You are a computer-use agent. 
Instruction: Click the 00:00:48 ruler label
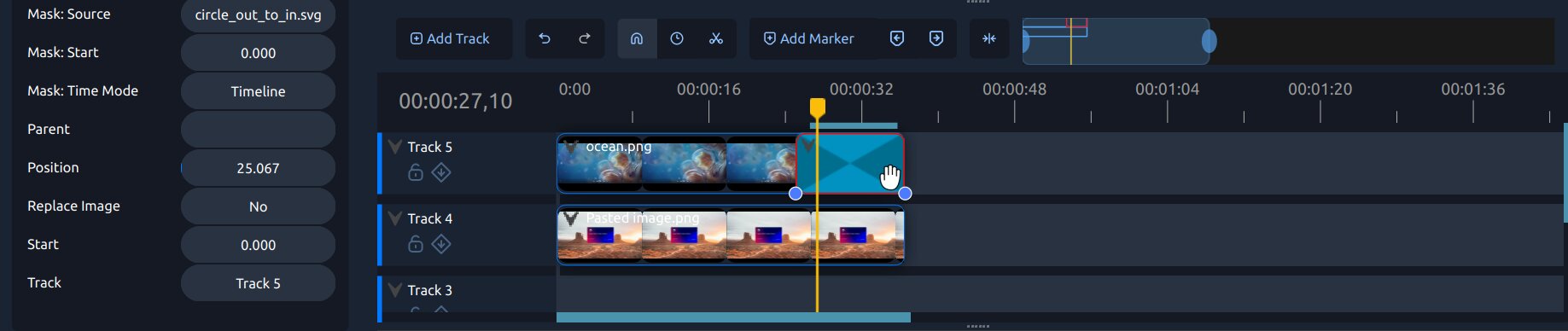1014,89
